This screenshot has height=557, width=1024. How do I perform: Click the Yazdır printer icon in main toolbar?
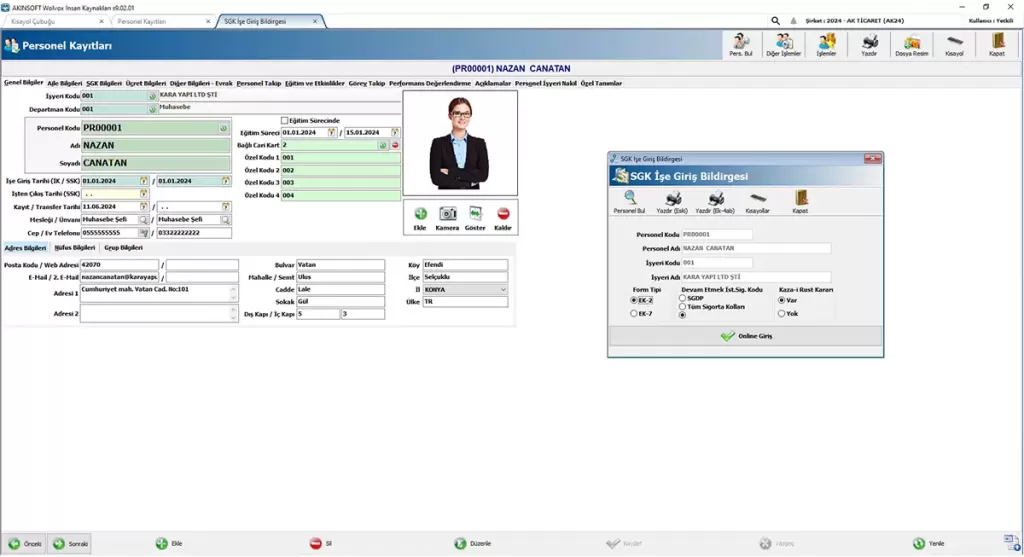pos(869,45)
